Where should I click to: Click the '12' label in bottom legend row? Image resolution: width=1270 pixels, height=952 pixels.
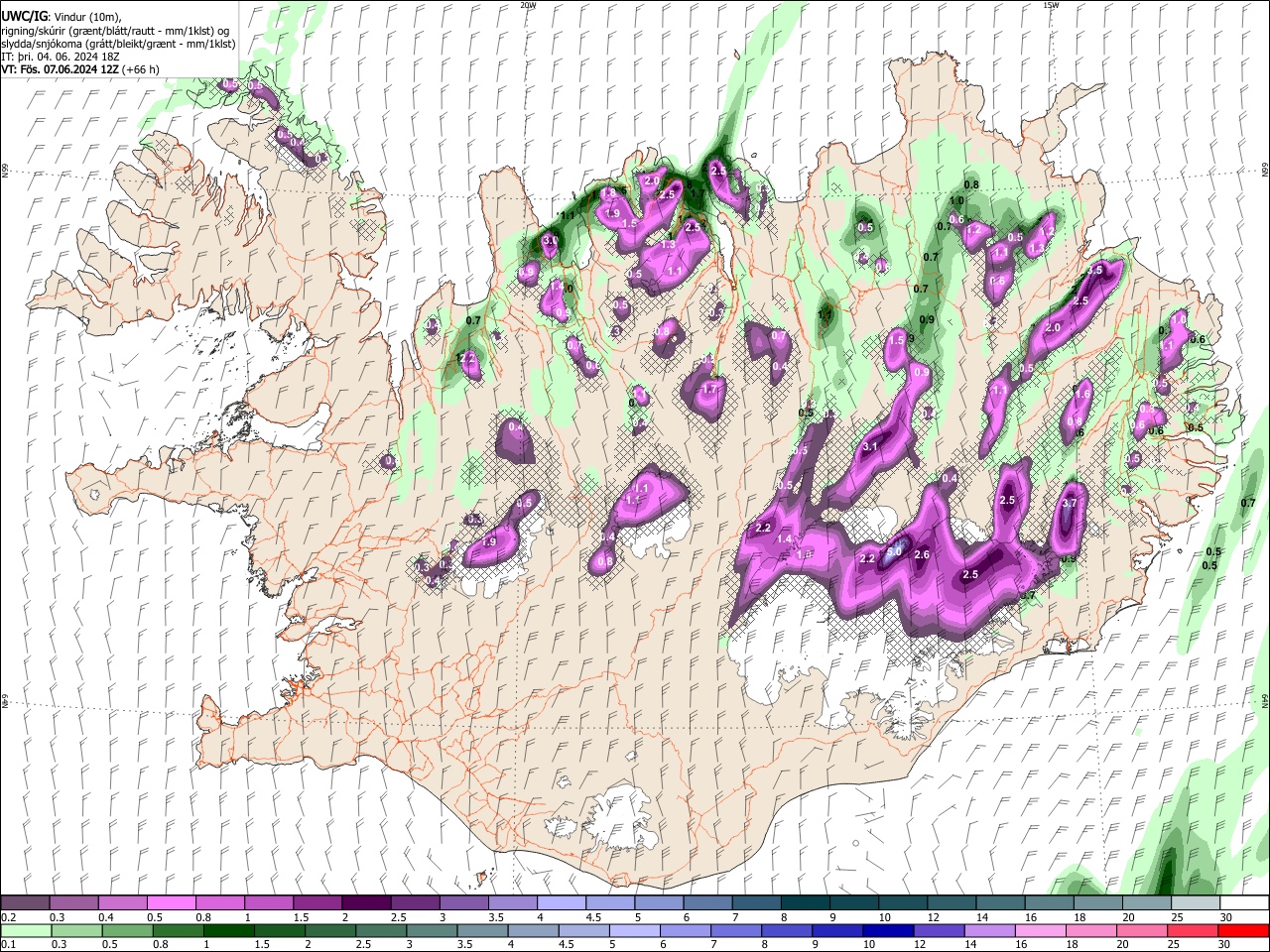pyautogui.click(x=918, y=944)
